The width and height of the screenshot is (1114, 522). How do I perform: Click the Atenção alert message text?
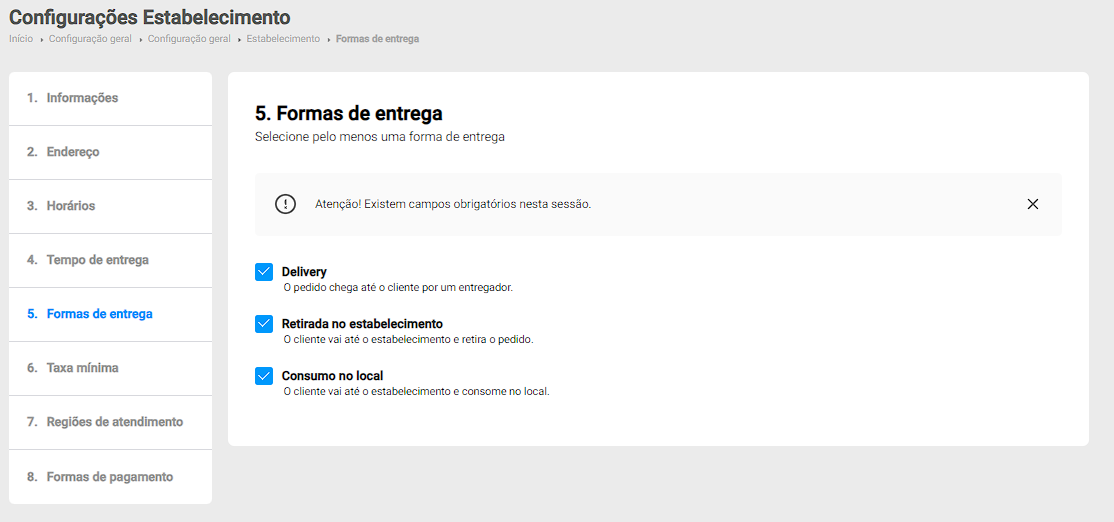pyautogui.click(x=453, y=204)
